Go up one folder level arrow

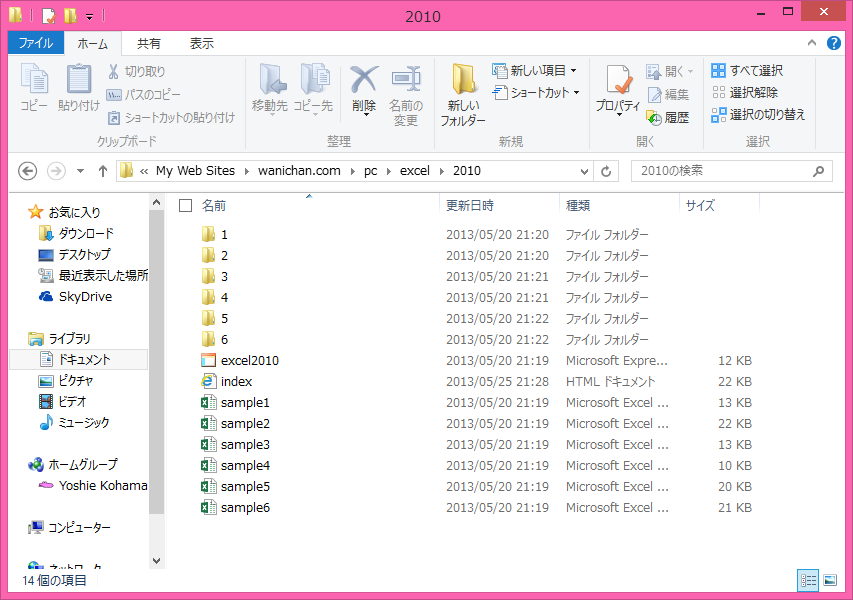click(103, 171)
